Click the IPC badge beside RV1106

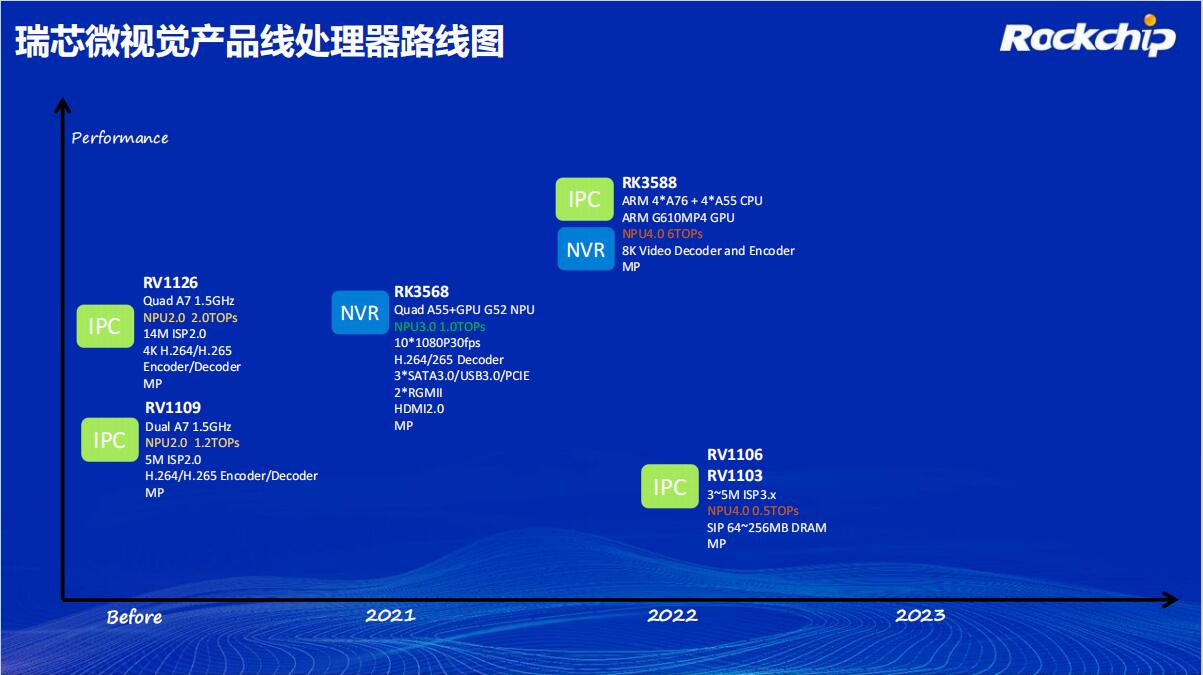pyautogui.click(x=669, y=487)
